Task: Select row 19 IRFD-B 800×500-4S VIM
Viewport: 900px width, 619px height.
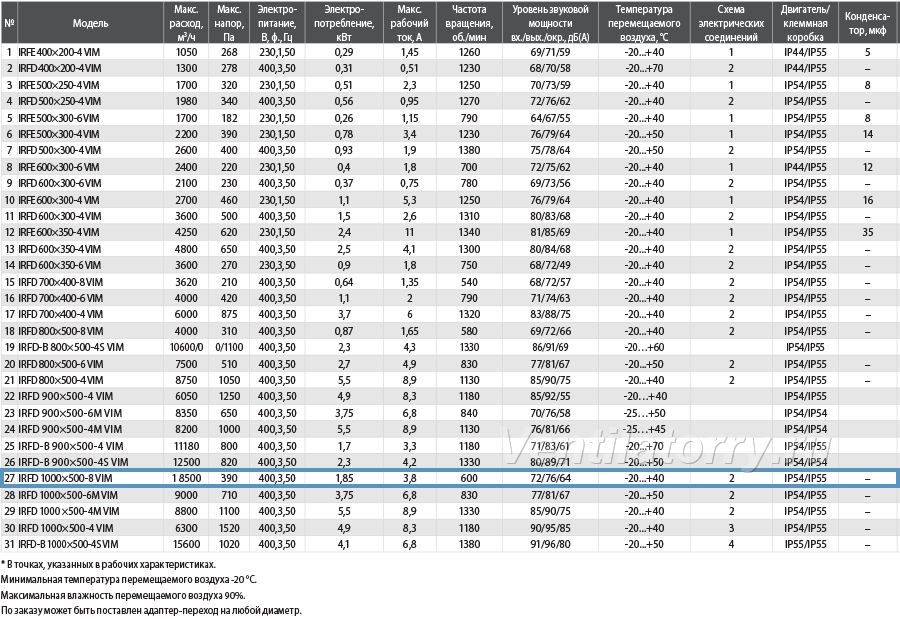Action: click(x=449, y=347)
